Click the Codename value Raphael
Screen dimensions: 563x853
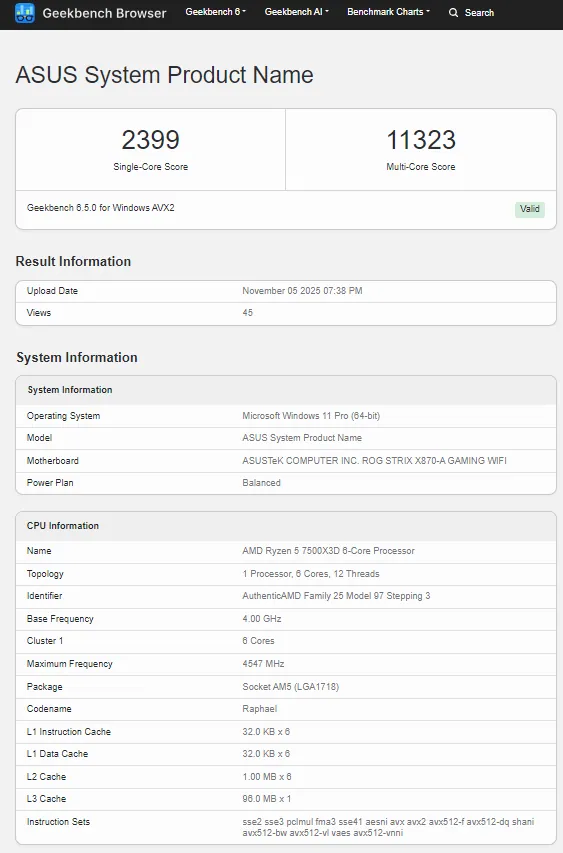coord(259,709)
